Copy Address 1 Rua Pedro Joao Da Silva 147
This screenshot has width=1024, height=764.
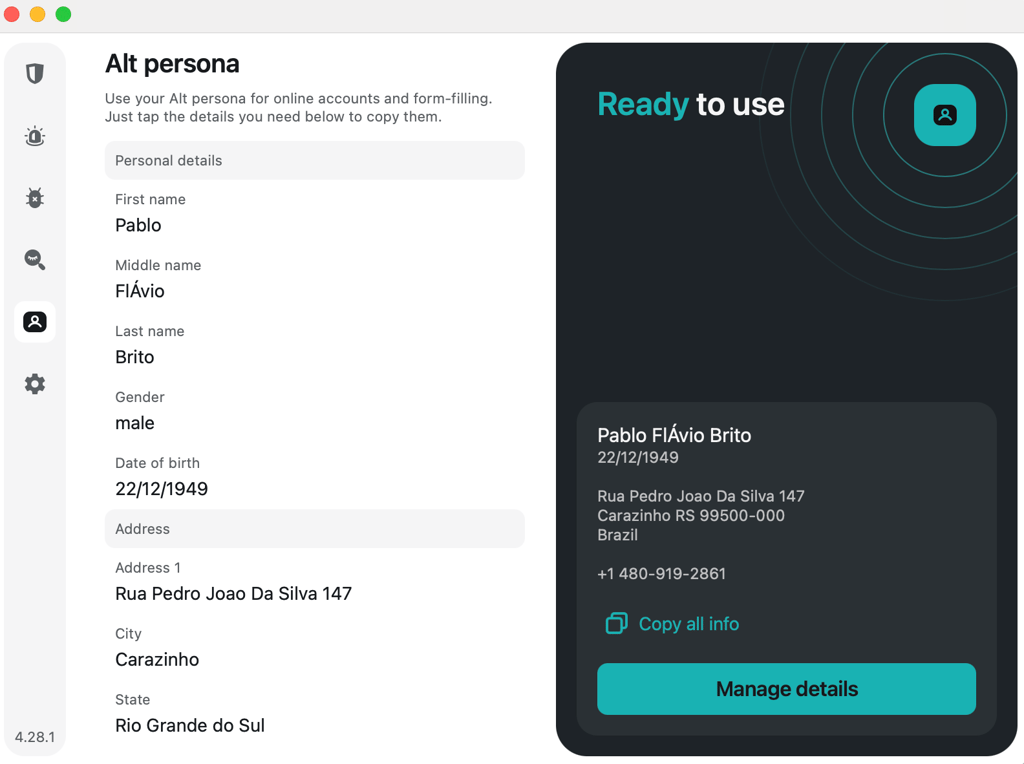(233, 594)
